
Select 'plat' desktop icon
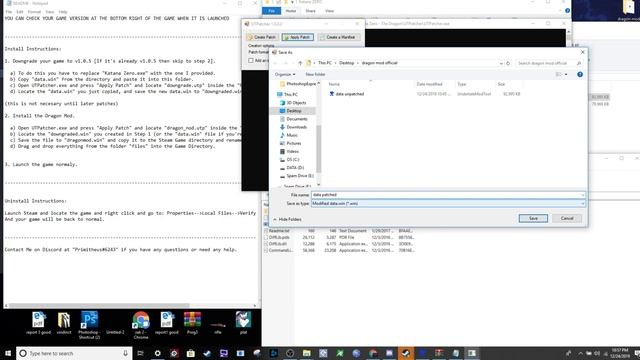click(243, 323)
